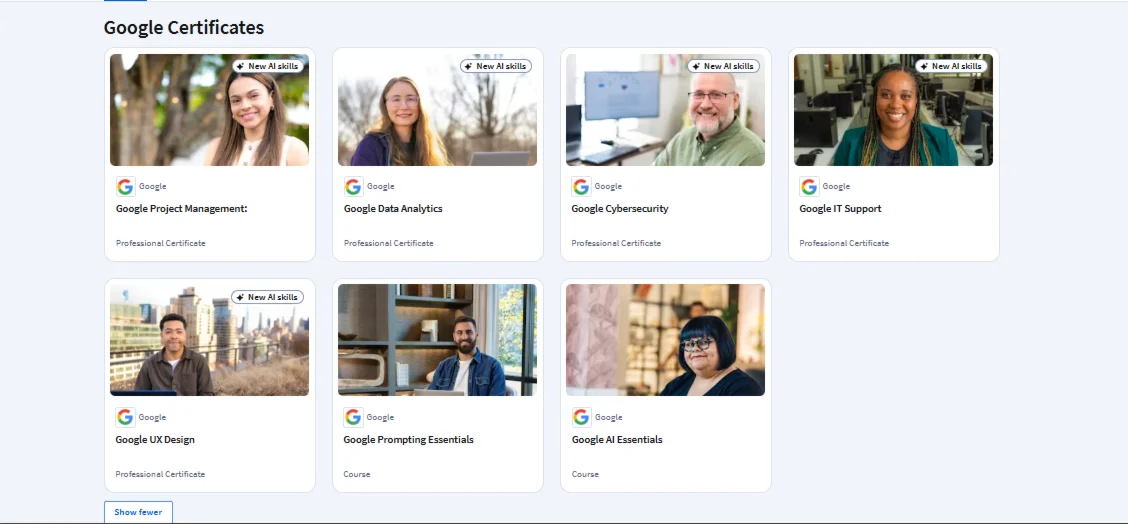Image resolution: width=1128 pixels, height=524 pixels.
Task: Open the Google AI Essentials title link
Action: pos(617,440)
